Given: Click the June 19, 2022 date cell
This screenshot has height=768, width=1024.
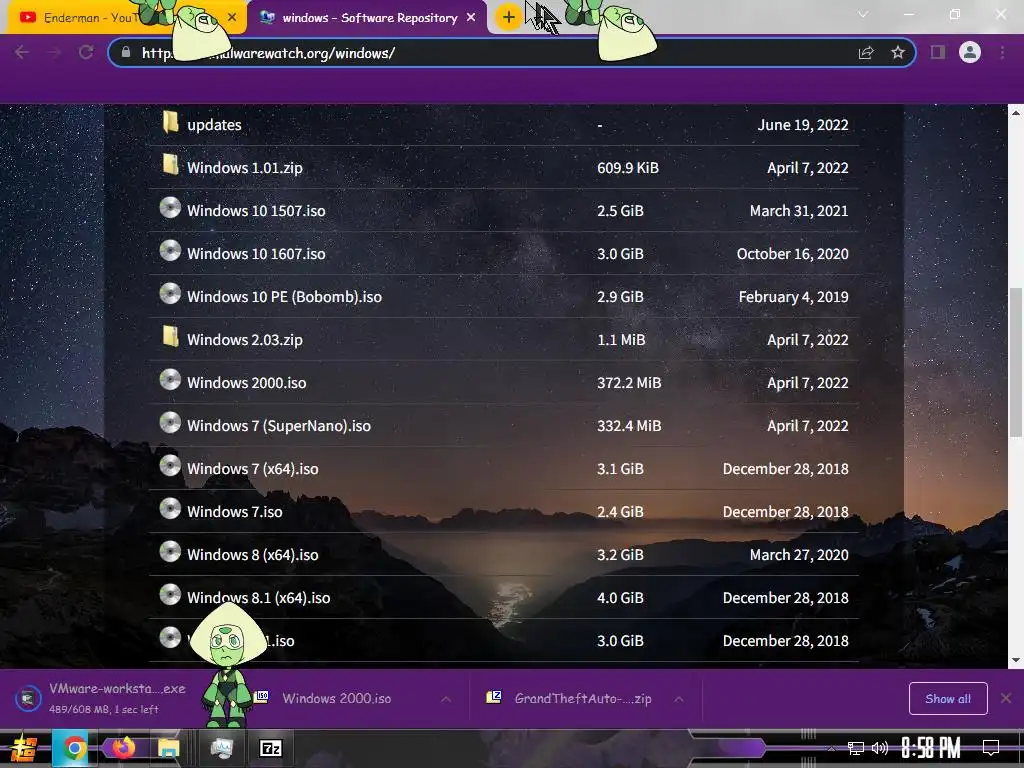Looking at the screenshot, I should 803,125.
